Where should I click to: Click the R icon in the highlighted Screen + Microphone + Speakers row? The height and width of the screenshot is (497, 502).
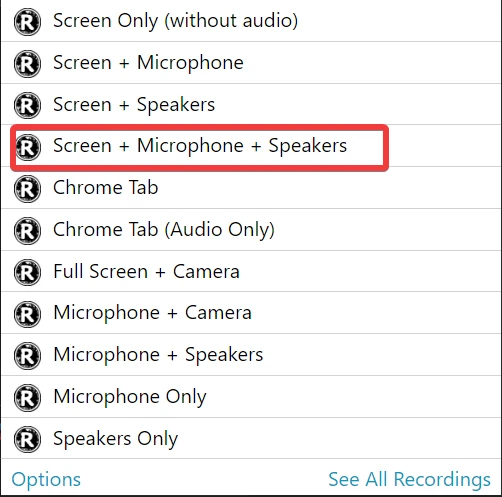27,147
